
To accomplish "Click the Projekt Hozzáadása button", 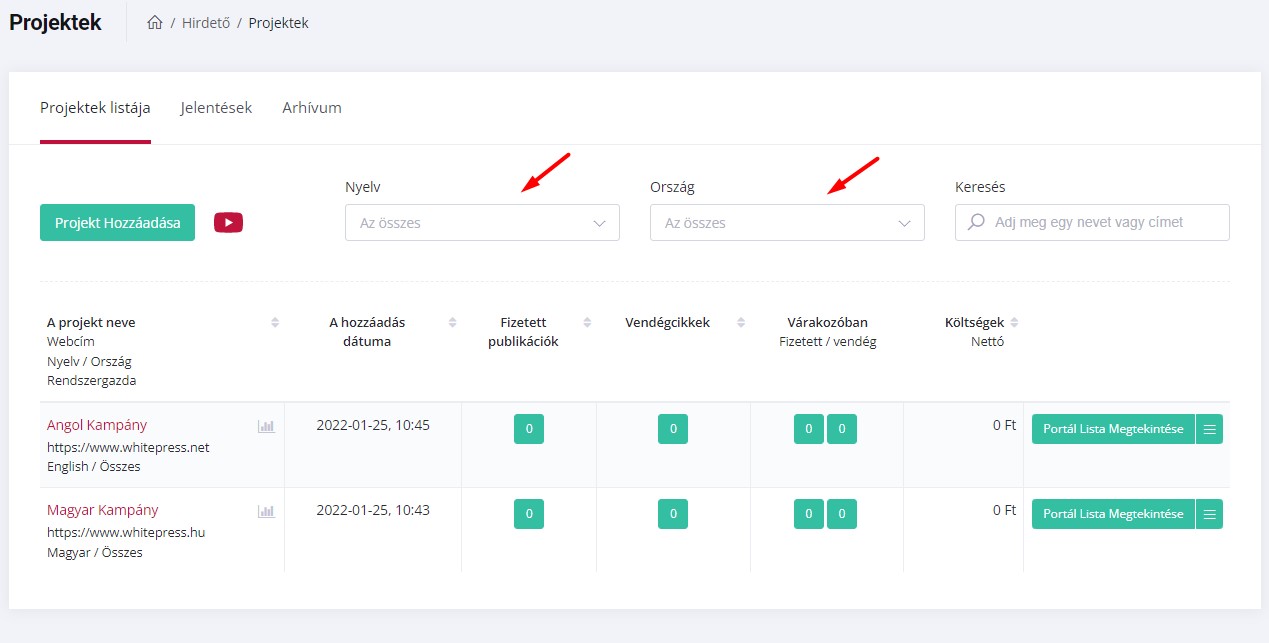I will [x=117, y=223].
